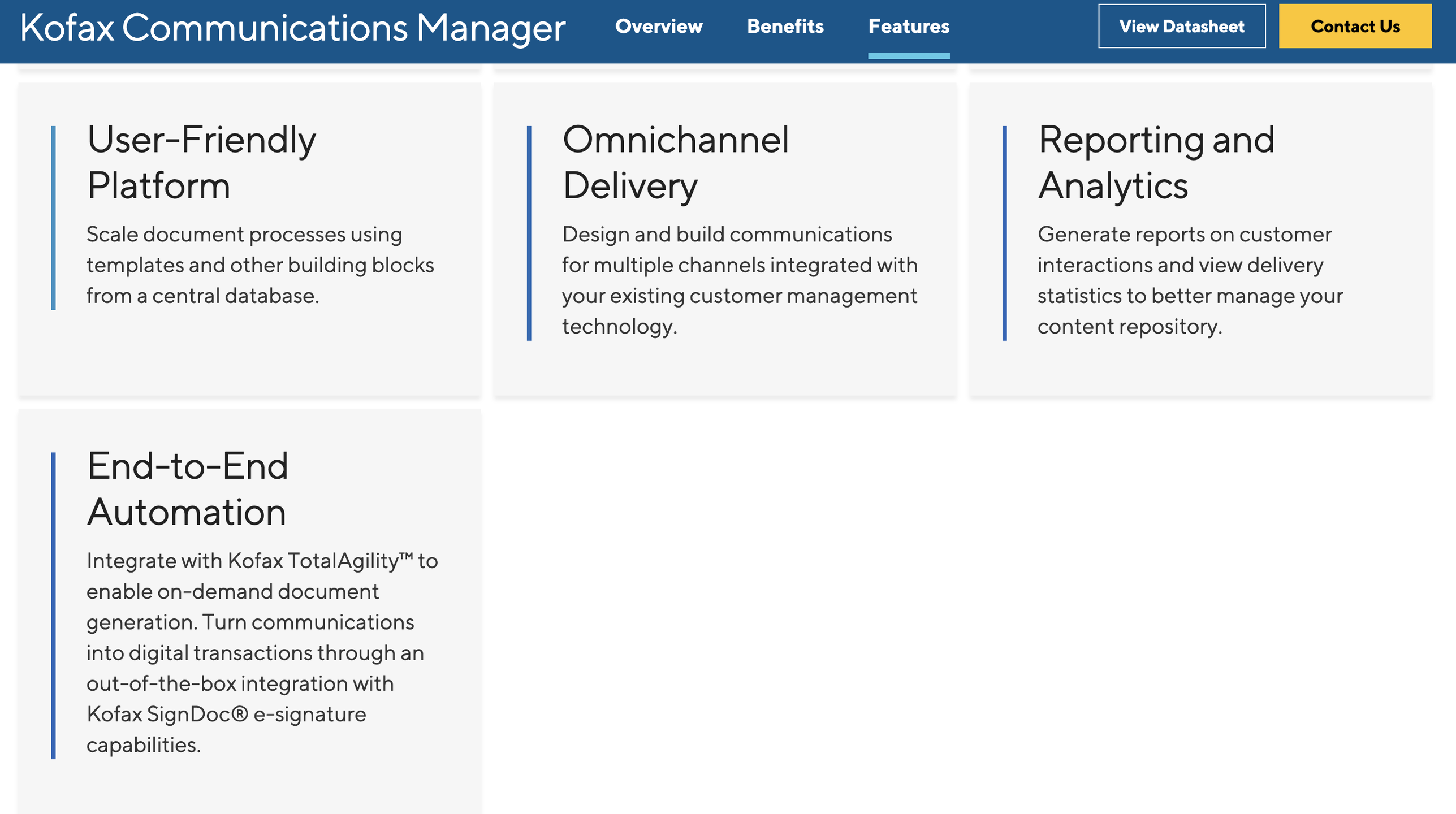Click the Kofax Communications Manager title

292,27
